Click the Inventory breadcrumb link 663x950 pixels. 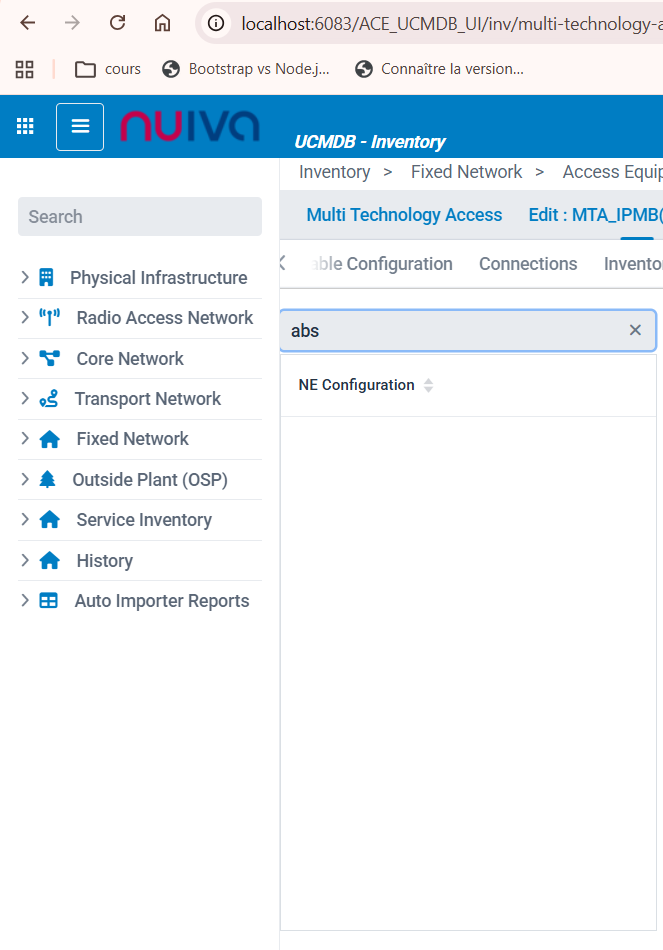pyautogui.click(x=334, y=172)
